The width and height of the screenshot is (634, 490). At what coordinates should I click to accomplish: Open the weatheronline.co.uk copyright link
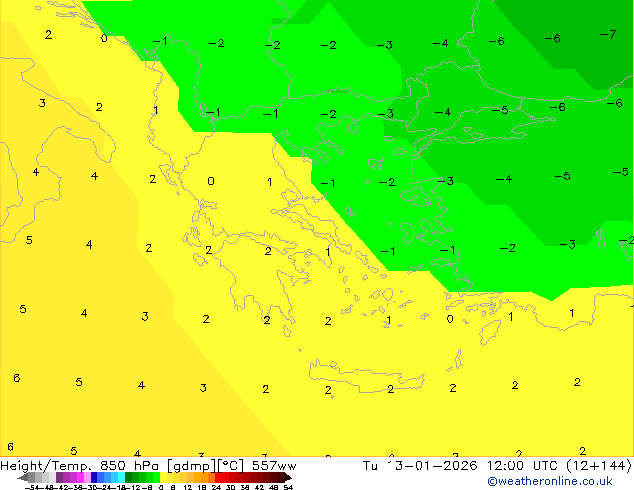[x=550, y=481]
